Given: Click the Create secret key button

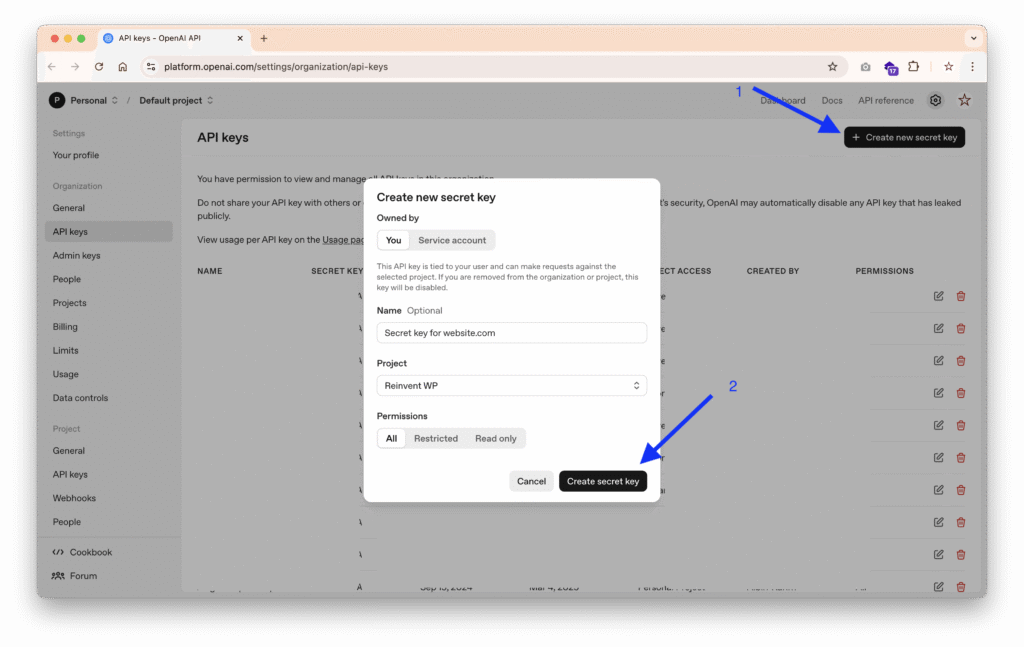Looking at the screenshot, I should [x=603, y=481].
